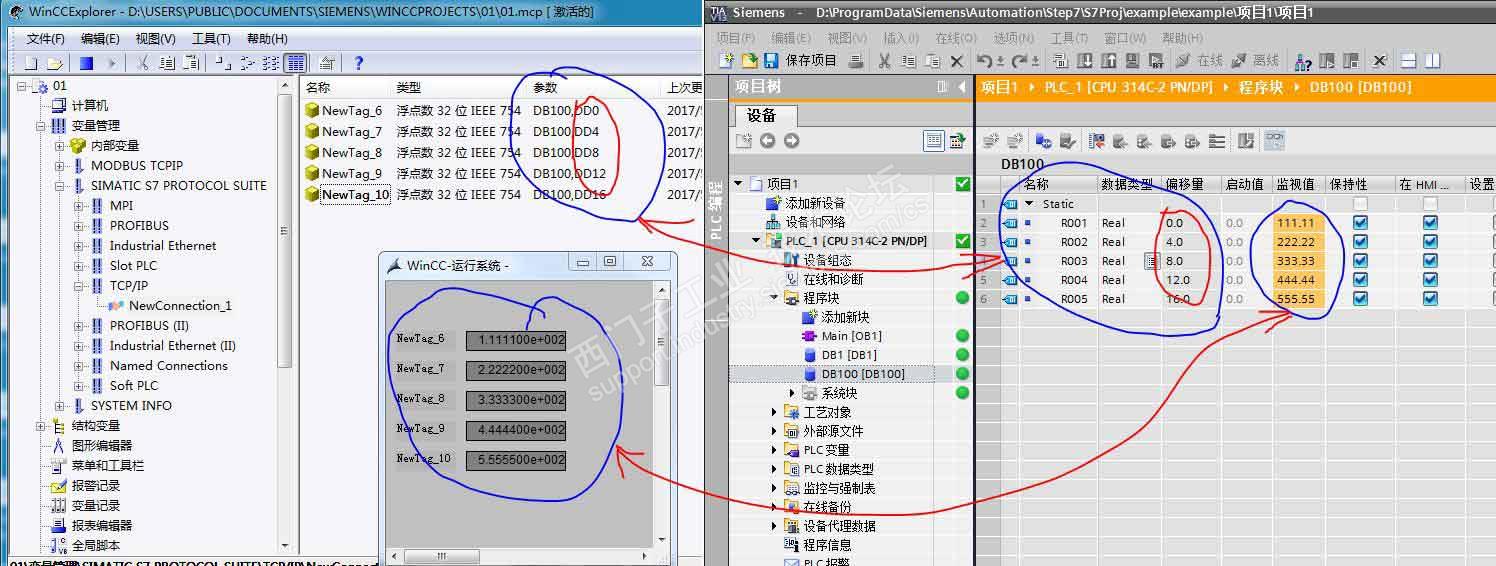Open 工具(T) menu in WinCCExplorer
The width and height of the screenshot is (1496, 566).
[x=211, y=38]
